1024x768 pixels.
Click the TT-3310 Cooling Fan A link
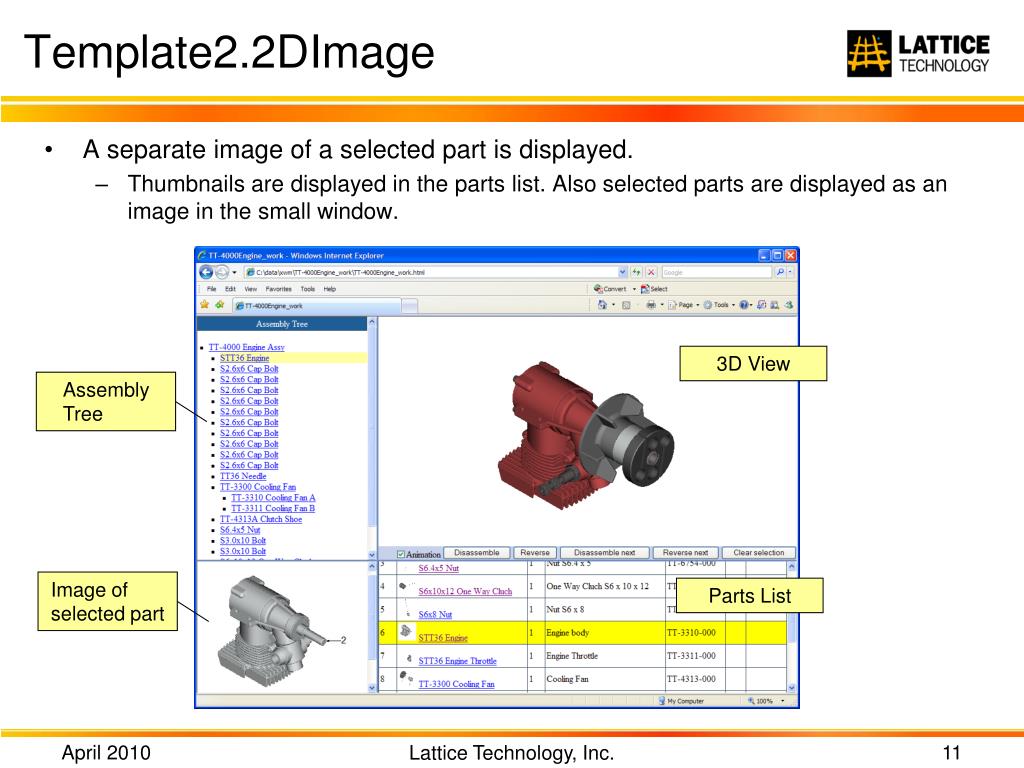pyautogui.click(x=273, y=498)
